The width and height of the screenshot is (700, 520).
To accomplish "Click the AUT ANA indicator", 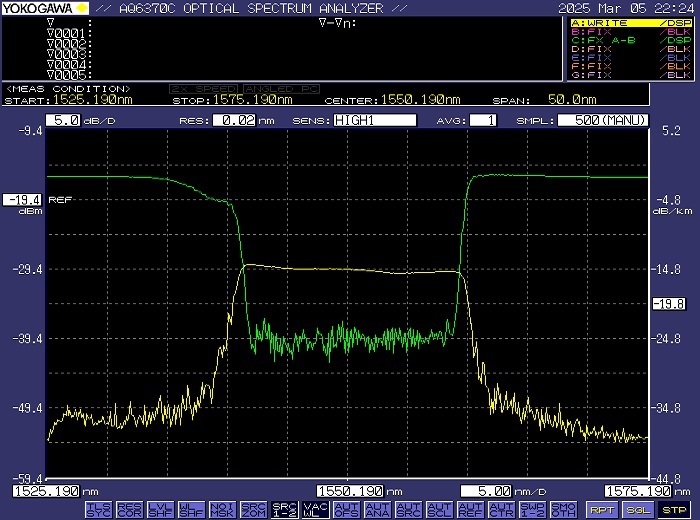I will (378, 509).
